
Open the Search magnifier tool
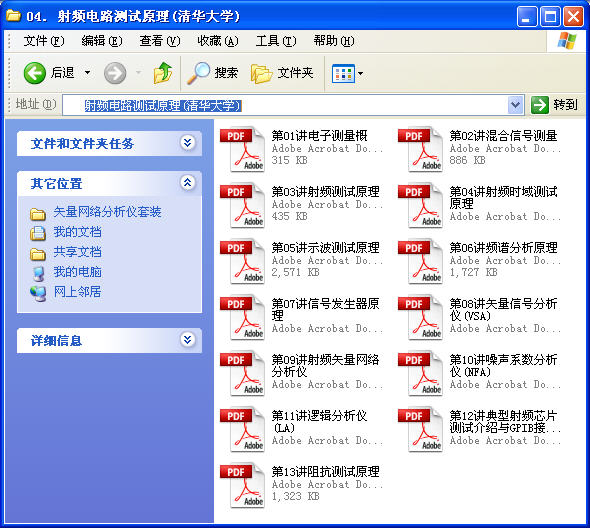(199, 73)
